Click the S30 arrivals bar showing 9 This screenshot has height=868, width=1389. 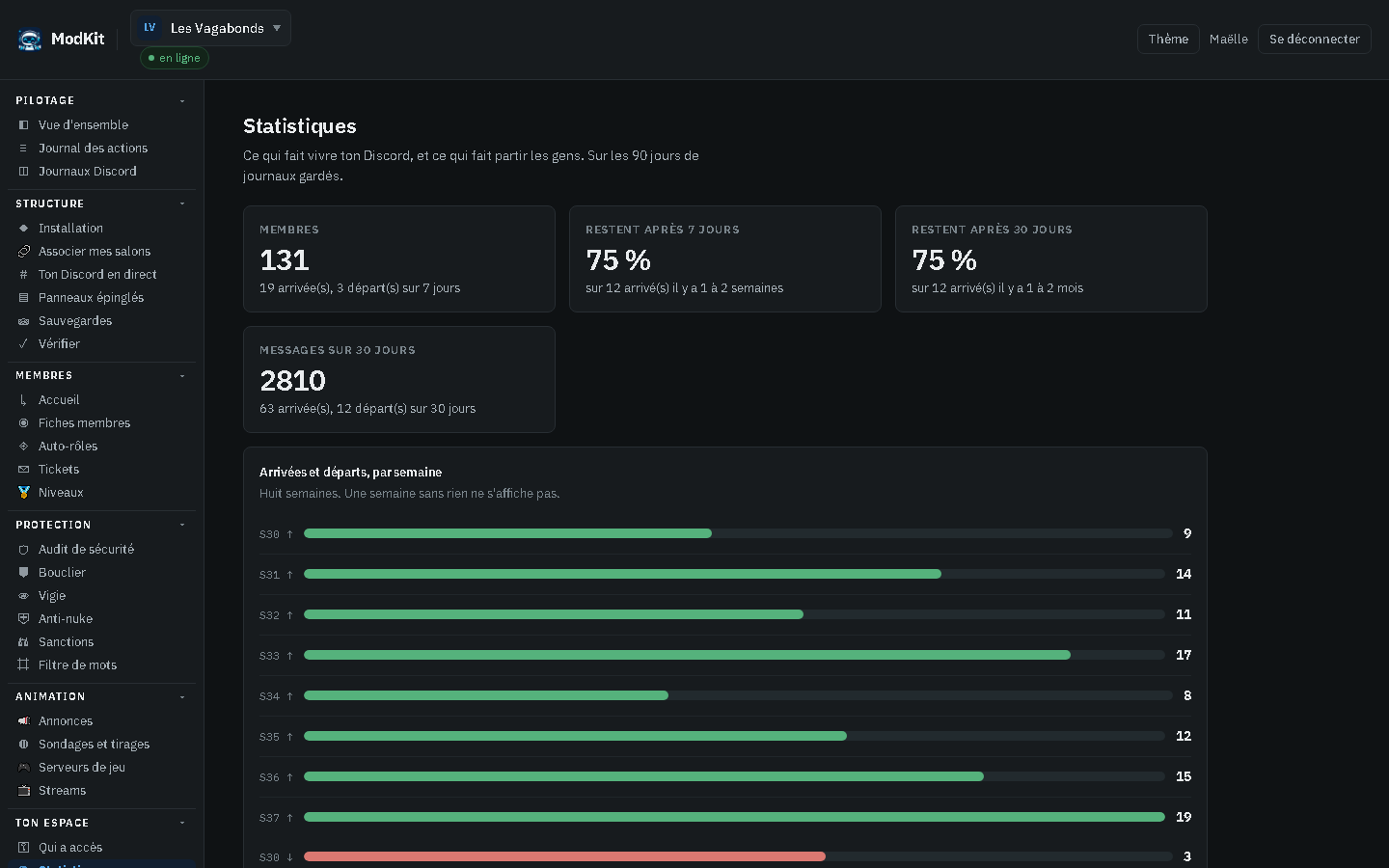[x=507, y=533]
